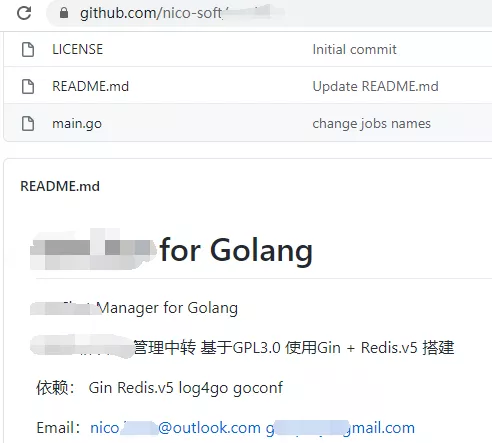Click the outlook.com email link
Image resolution: width=492 pixels, height=443 pixels.
click(x=175, y=428)
